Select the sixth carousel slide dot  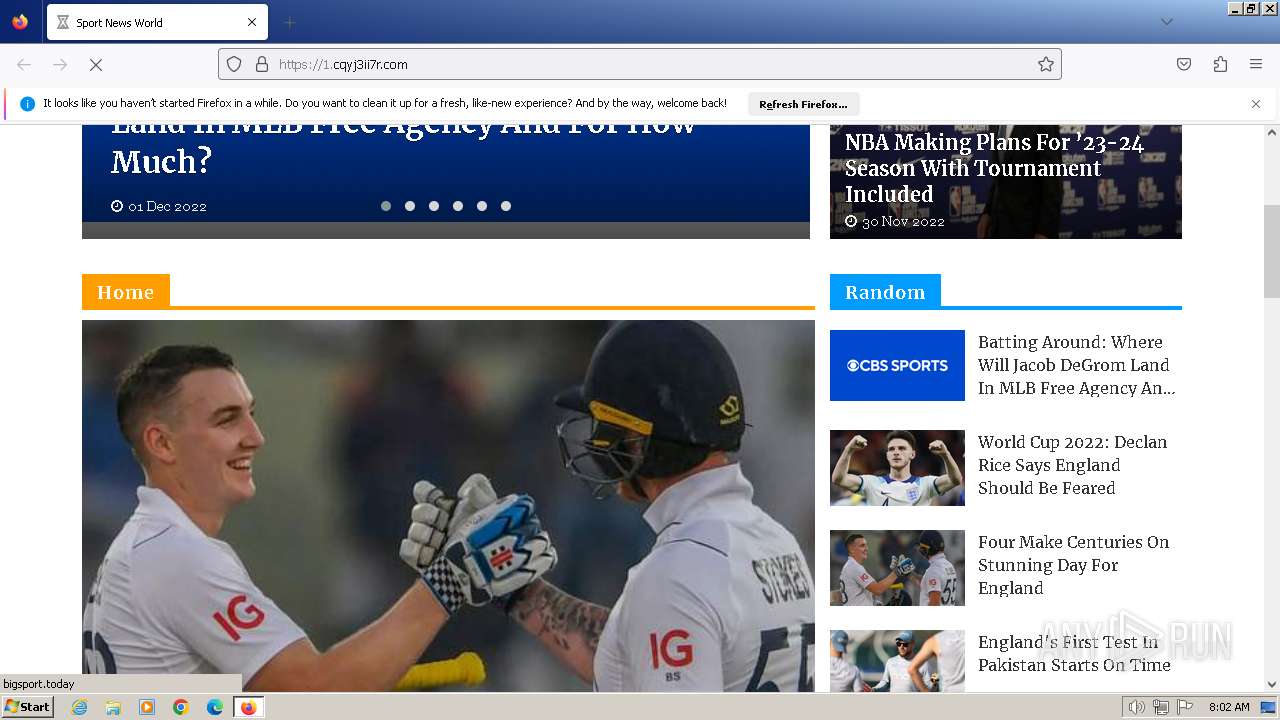point(506,206)
